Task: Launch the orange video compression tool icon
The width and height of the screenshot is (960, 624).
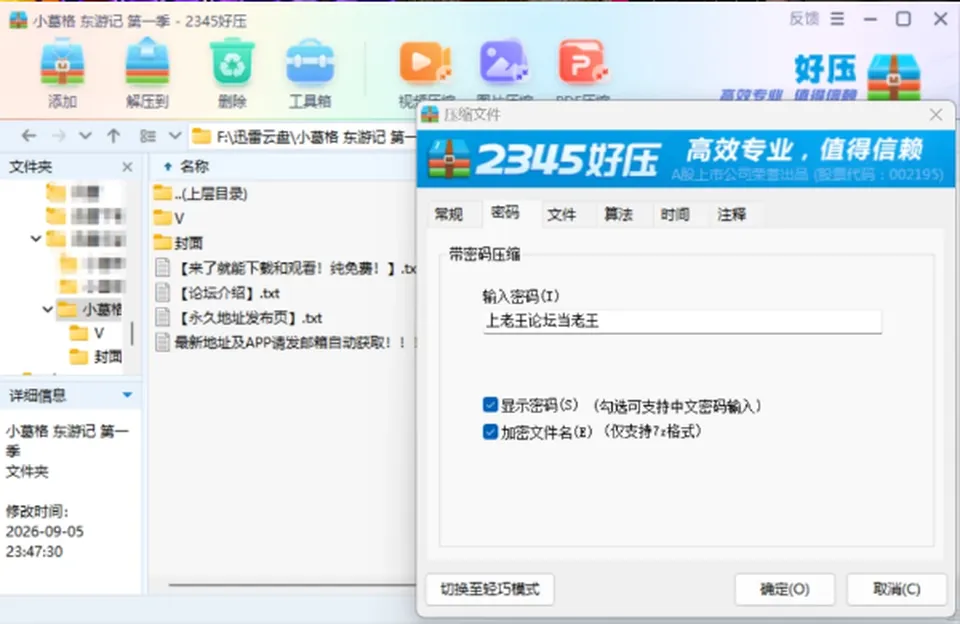Action: (426, 62)
